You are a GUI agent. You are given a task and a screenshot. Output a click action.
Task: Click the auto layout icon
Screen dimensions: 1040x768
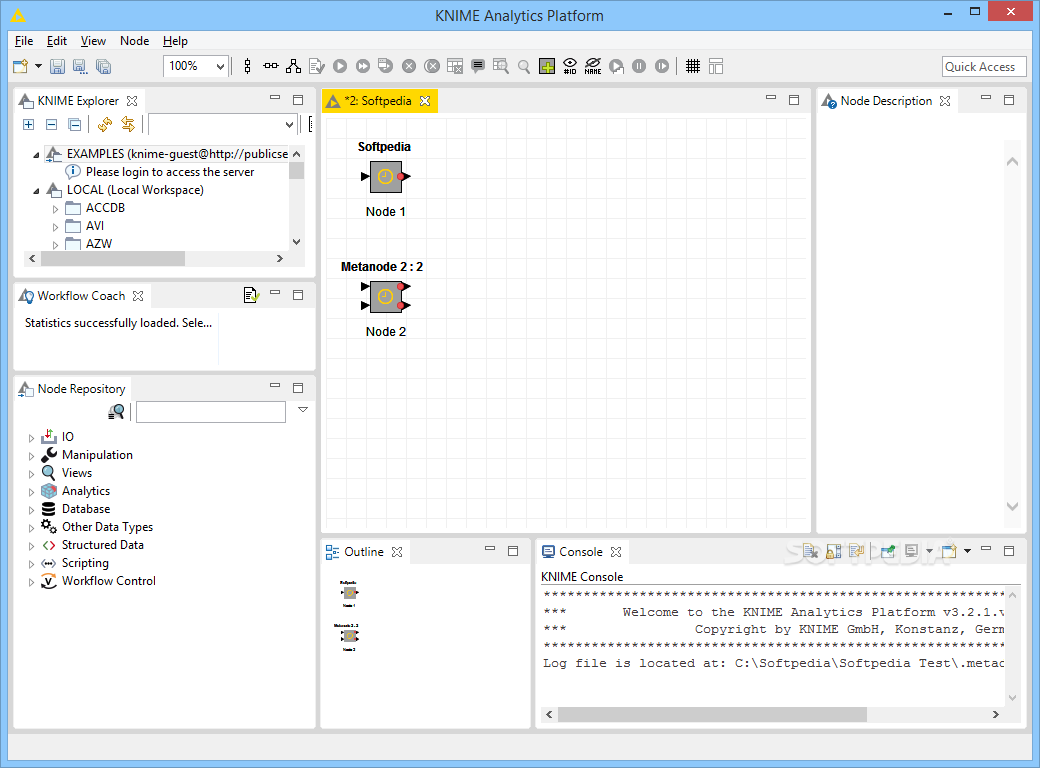293,66
